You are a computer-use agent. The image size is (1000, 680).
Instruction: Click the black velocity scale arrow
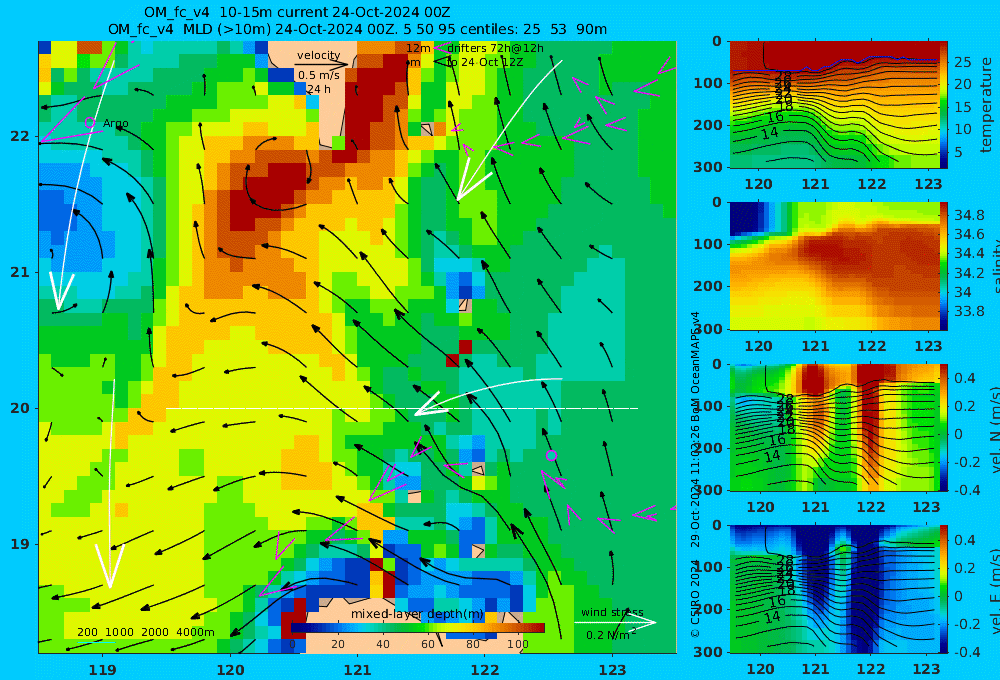pyautogui.click(x=321, y=64)
